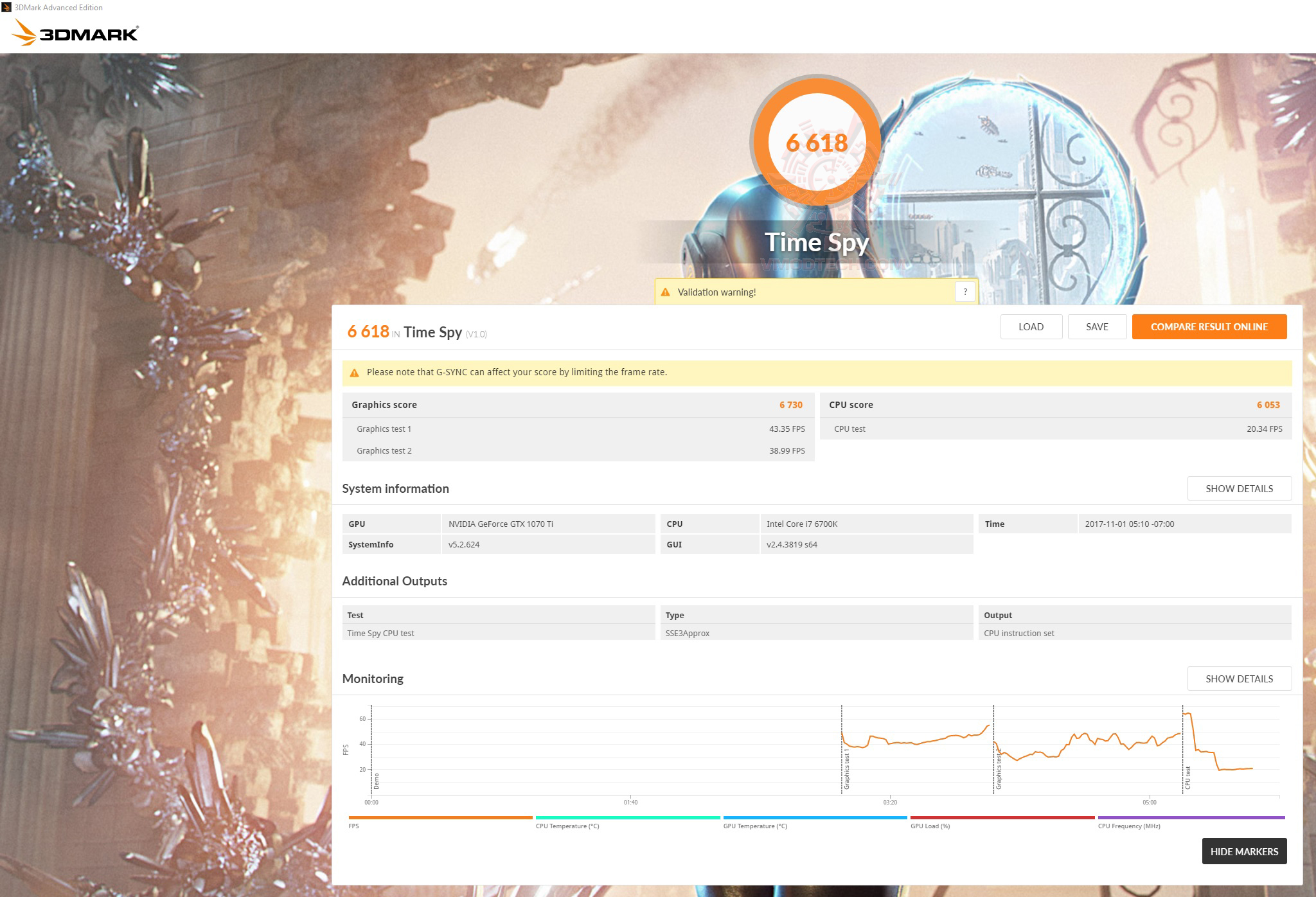This screenshot has width=1316, height=897.
Task: Expand System information with SHOW DETAILS
Action: [x=1239, y=488]
